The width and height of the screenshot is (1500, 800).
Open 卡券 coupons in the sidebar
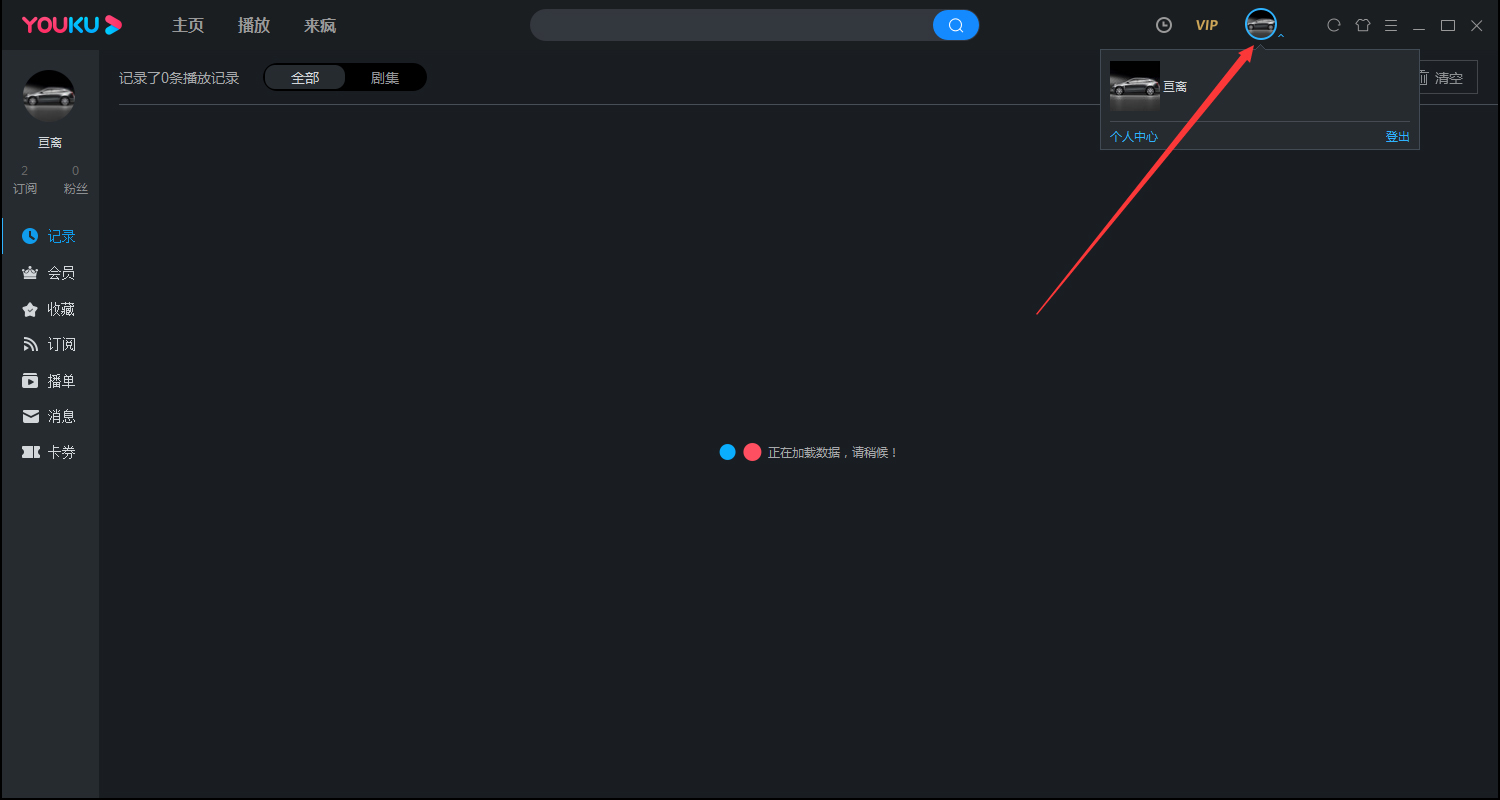pyautogui.click(x=50, y=452)
